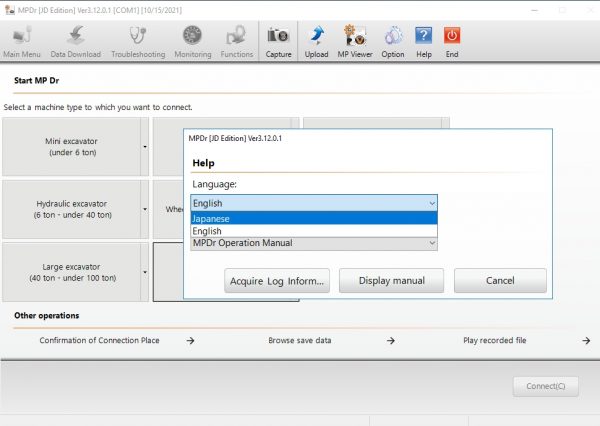600x426 pixels.
Task: Click the Capture camera icon
Action: [278, 41]
